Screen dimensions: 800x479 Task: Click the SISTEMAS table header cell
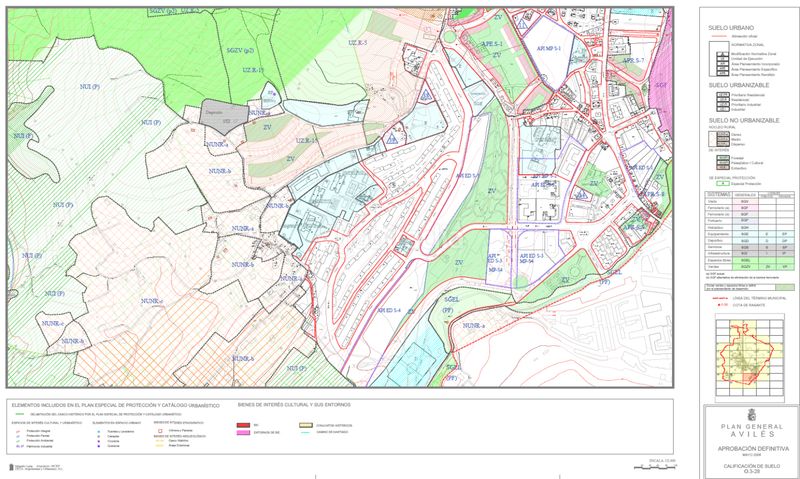[719, 195]
